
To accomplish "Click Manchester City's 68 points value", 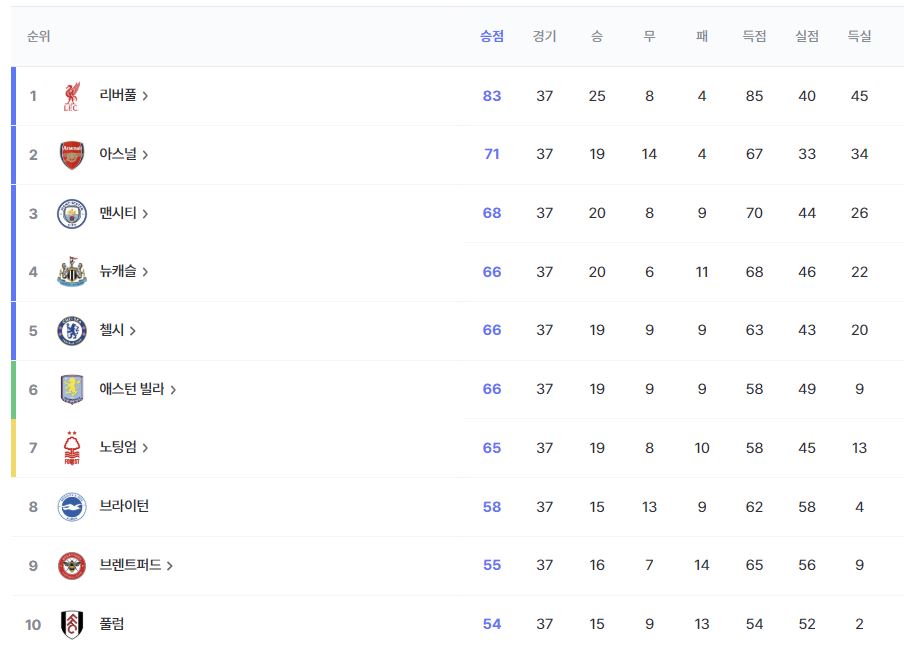I will [492, 213].
